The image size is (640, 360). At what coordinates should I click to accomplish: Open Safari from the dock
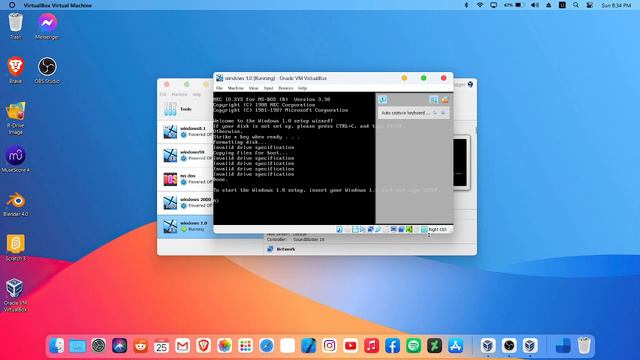tap(266, 346)
